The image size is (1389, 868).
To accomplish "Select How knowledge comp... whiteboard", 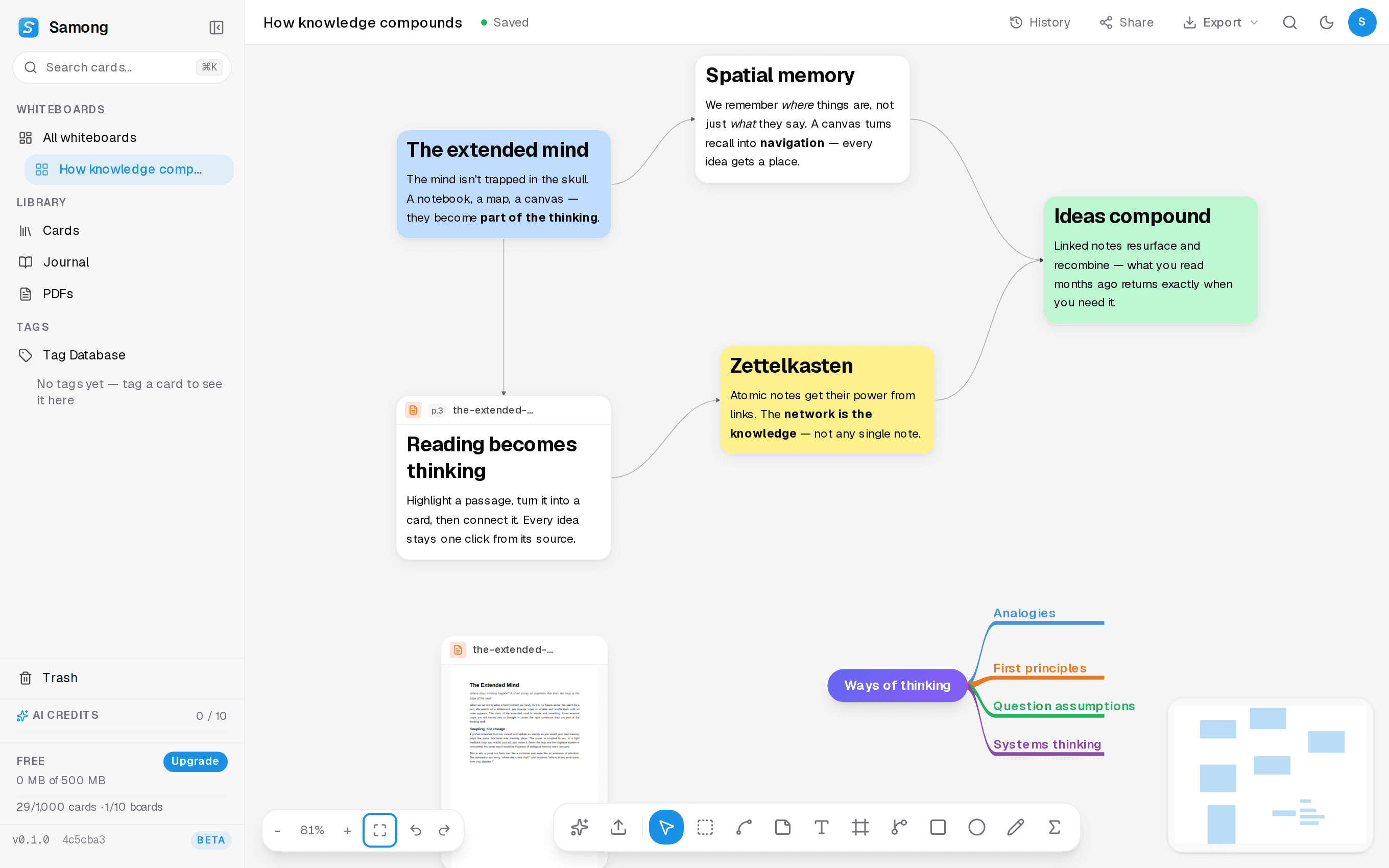I will 129,170.
